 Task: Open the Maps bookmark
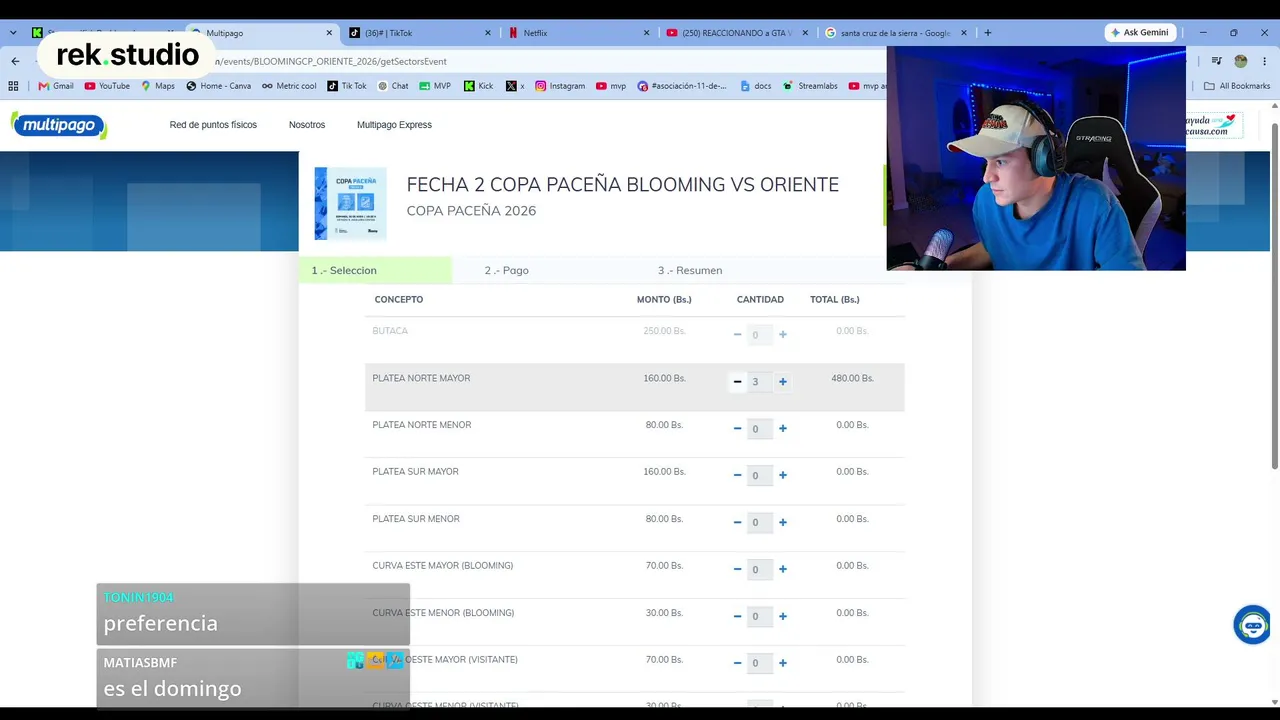[x=158, y=86]
